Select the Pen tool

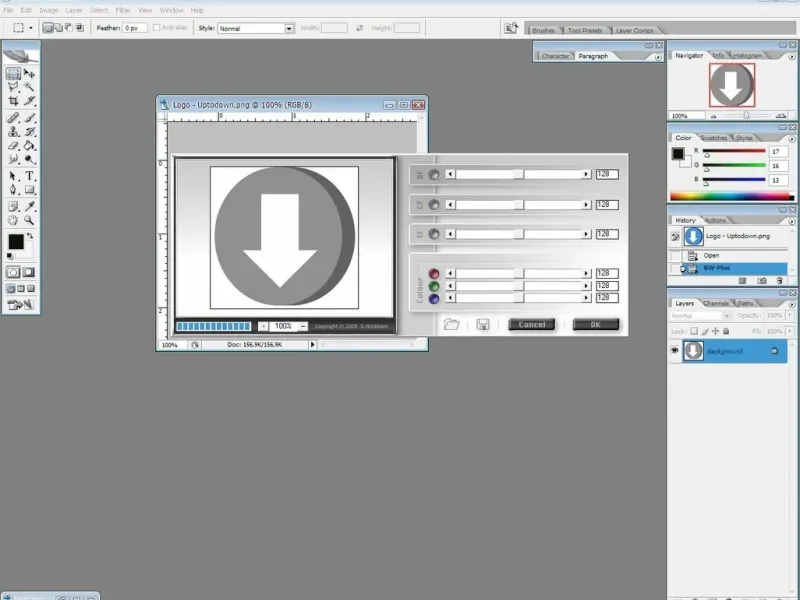pos(13,190)
